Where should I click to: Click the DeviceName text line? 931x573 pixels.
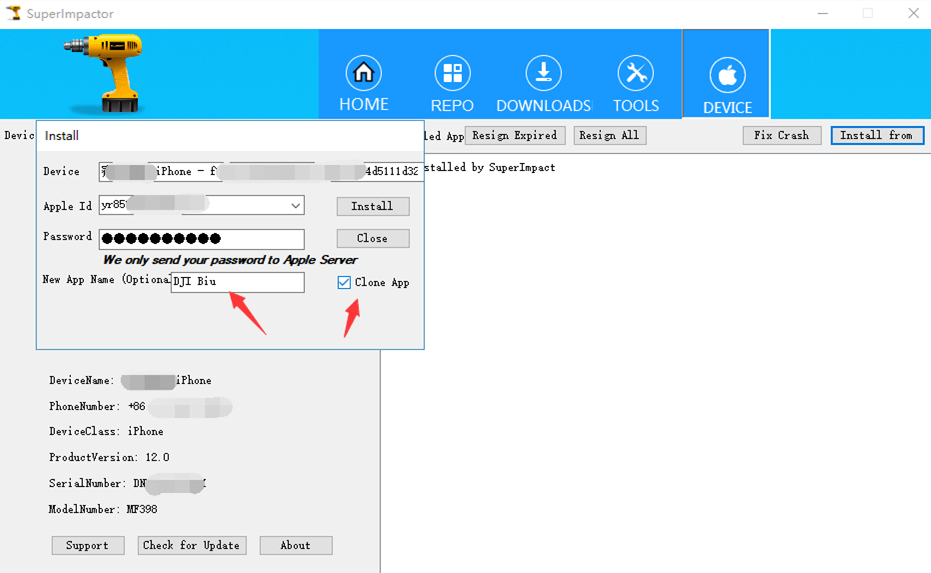point(130,381)
